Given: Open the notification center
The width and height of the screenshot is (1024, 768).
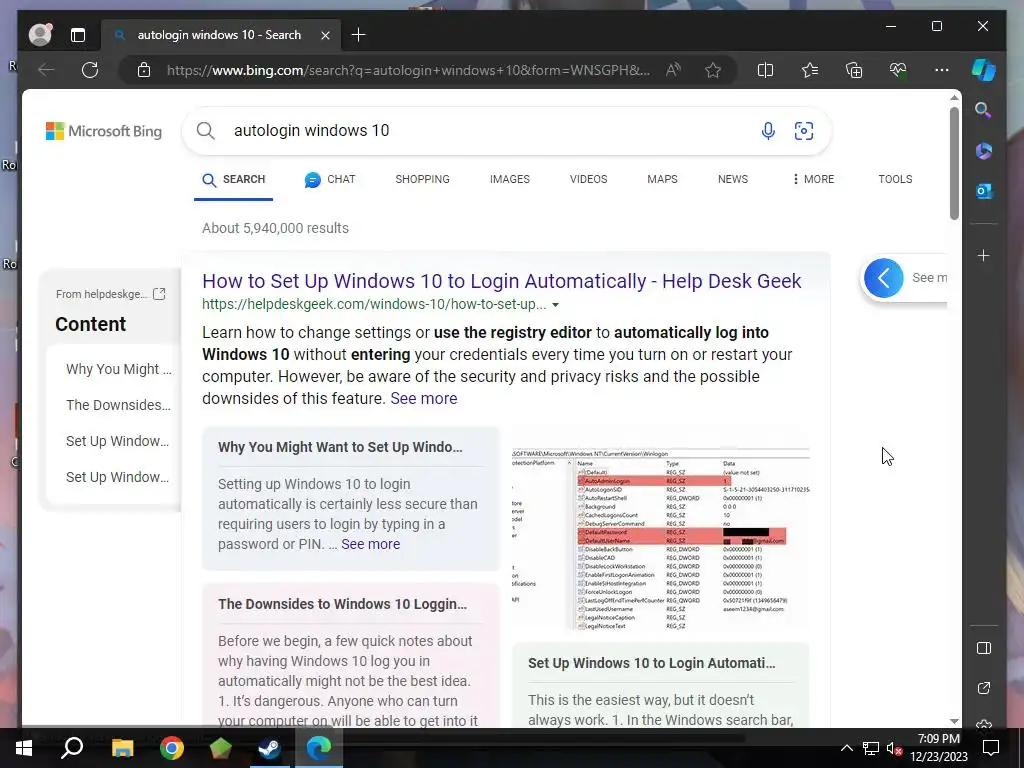Looking at the screenshot, I should (x=991, y=748).
